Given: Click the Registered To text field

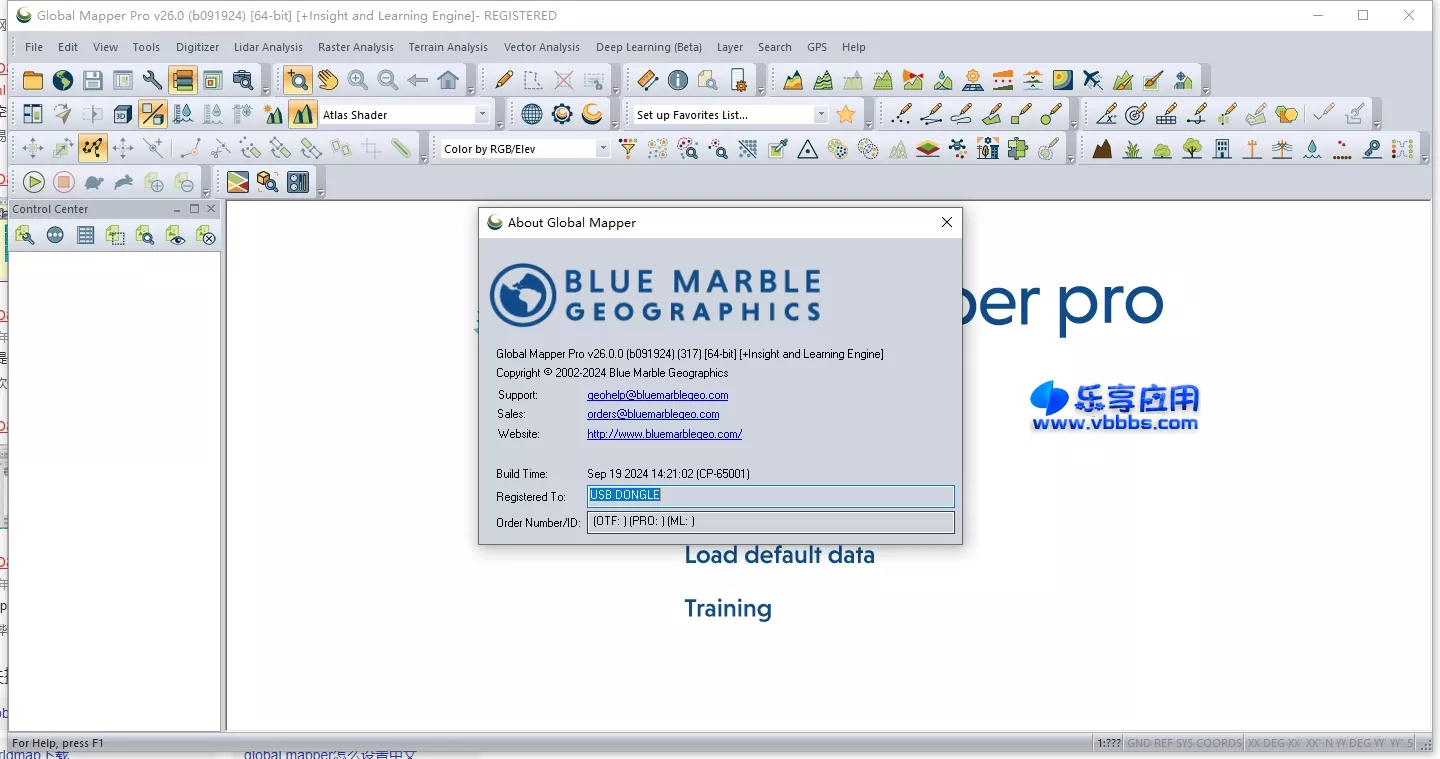Looking at the screenshot, I should (770, 496).
